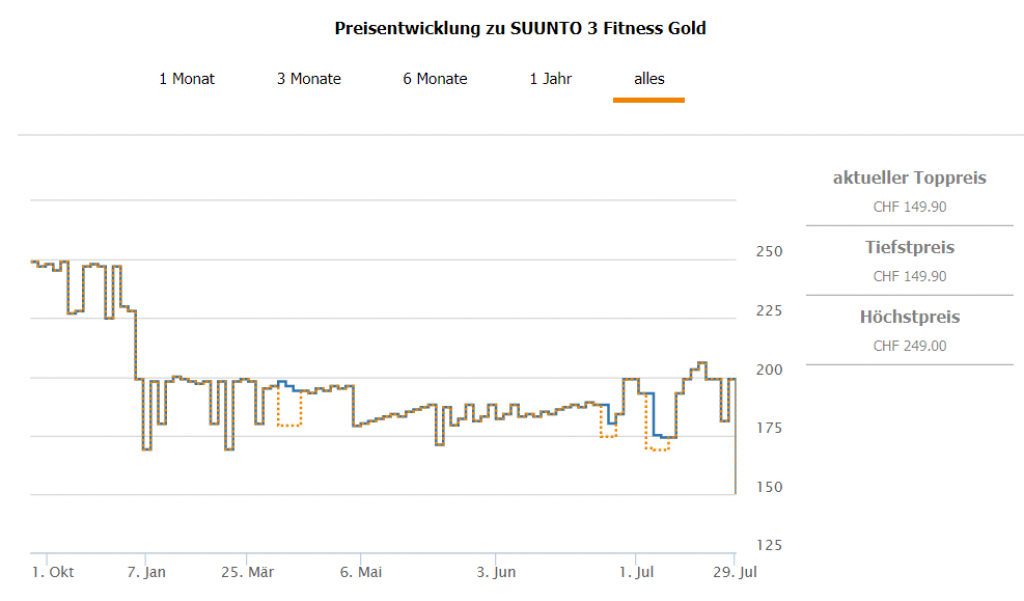Image resolution: width=1024 pixels, height=601 pixels.
Task: Open the "1 Jahr" range tab
Action: coord(551,79)
